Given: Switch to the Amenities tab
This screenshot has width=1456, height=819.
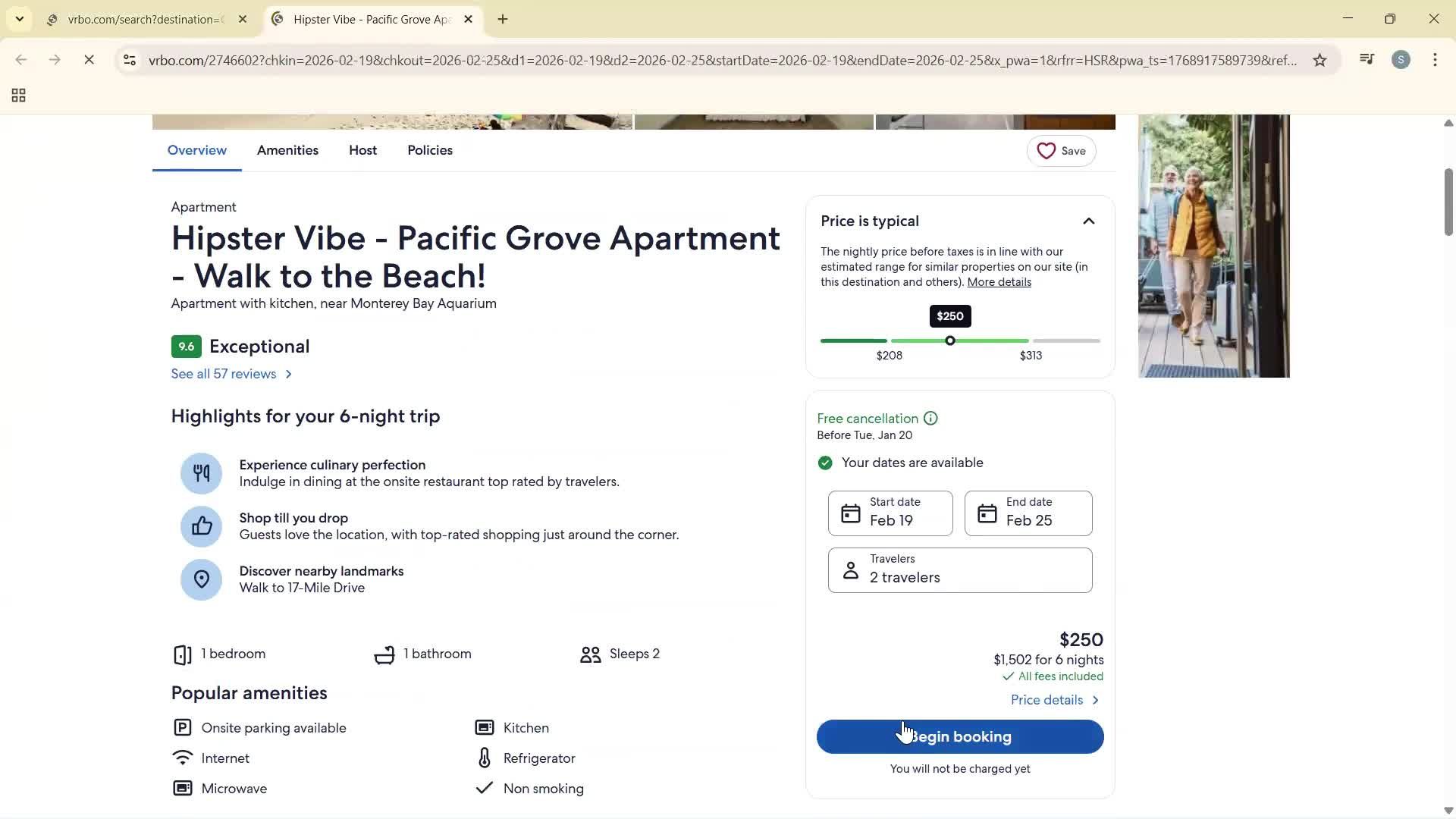Looking at the screenshot, I should 287,150.
